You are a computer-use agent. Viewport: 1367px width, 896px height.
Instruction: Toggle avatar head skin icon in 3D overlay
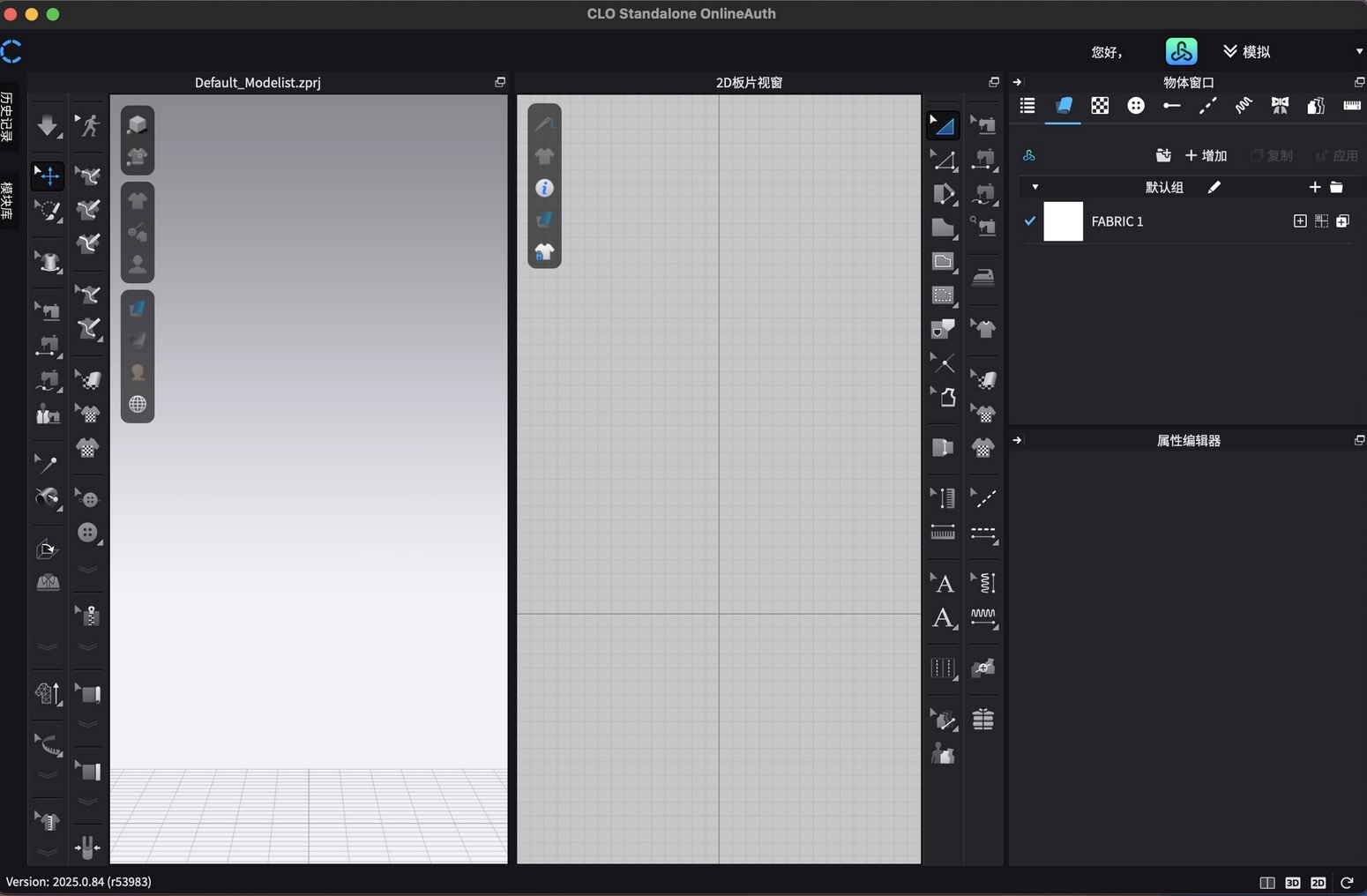click(138, 372)
